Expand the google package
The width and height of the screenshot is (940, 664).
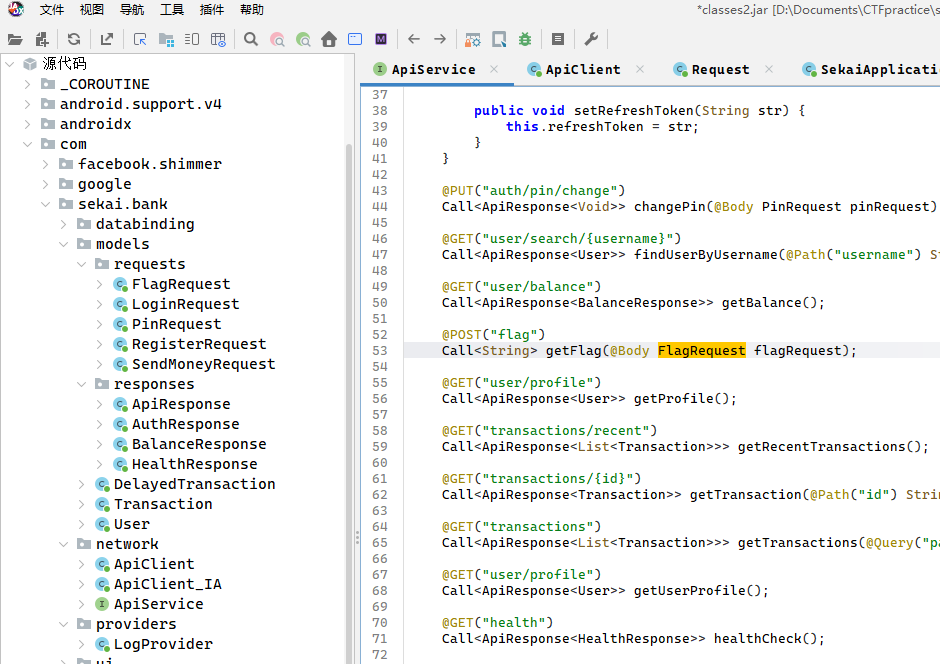point(46,184)
